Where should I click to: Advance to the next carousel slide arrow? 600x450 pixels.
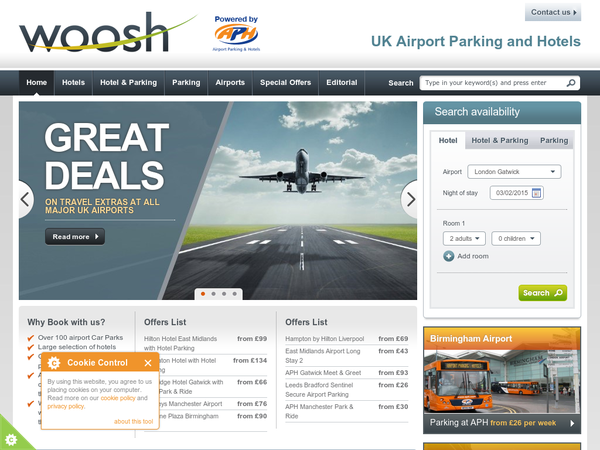point(410,199)
